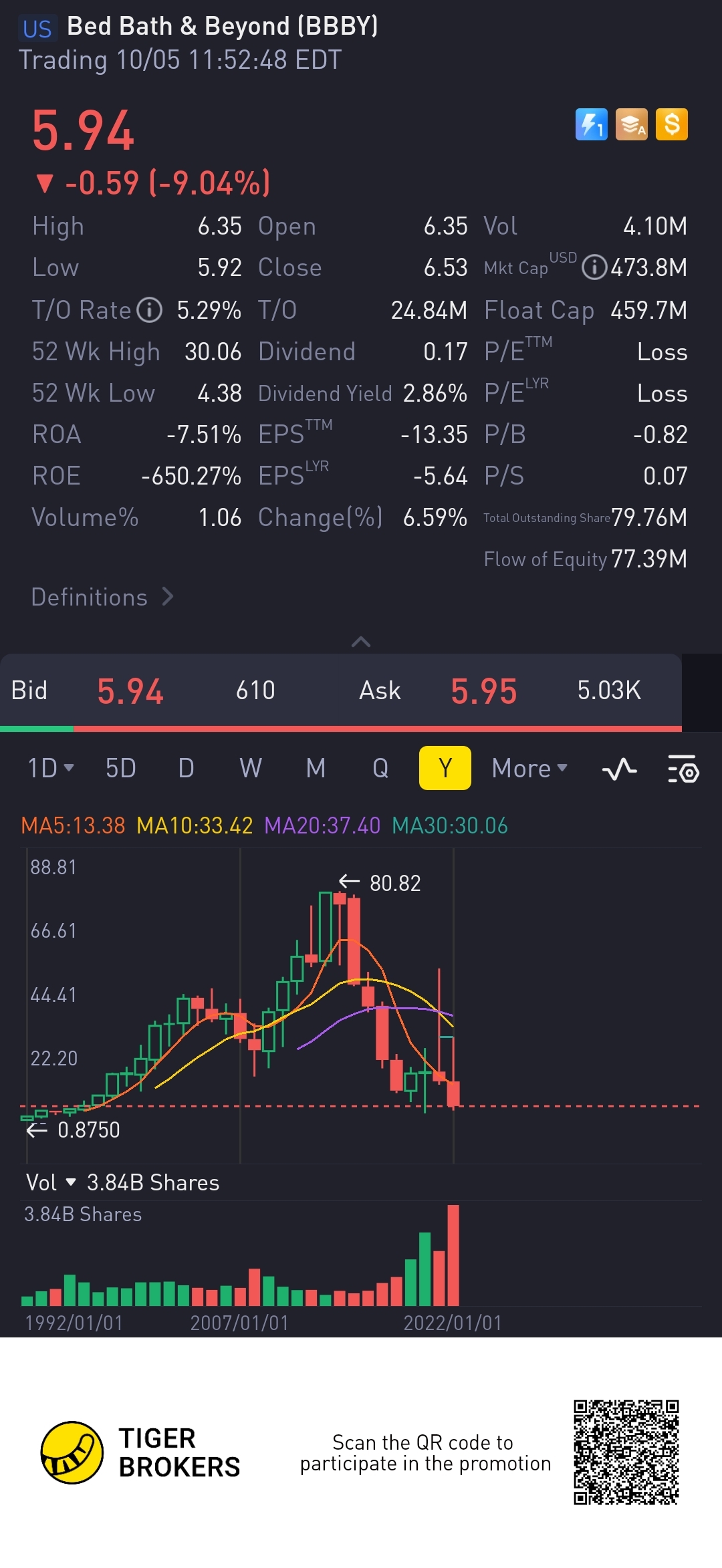722x1568 pixels.
Task: Click the Flow of Equity 77.39M value
Action: (649, 559)
